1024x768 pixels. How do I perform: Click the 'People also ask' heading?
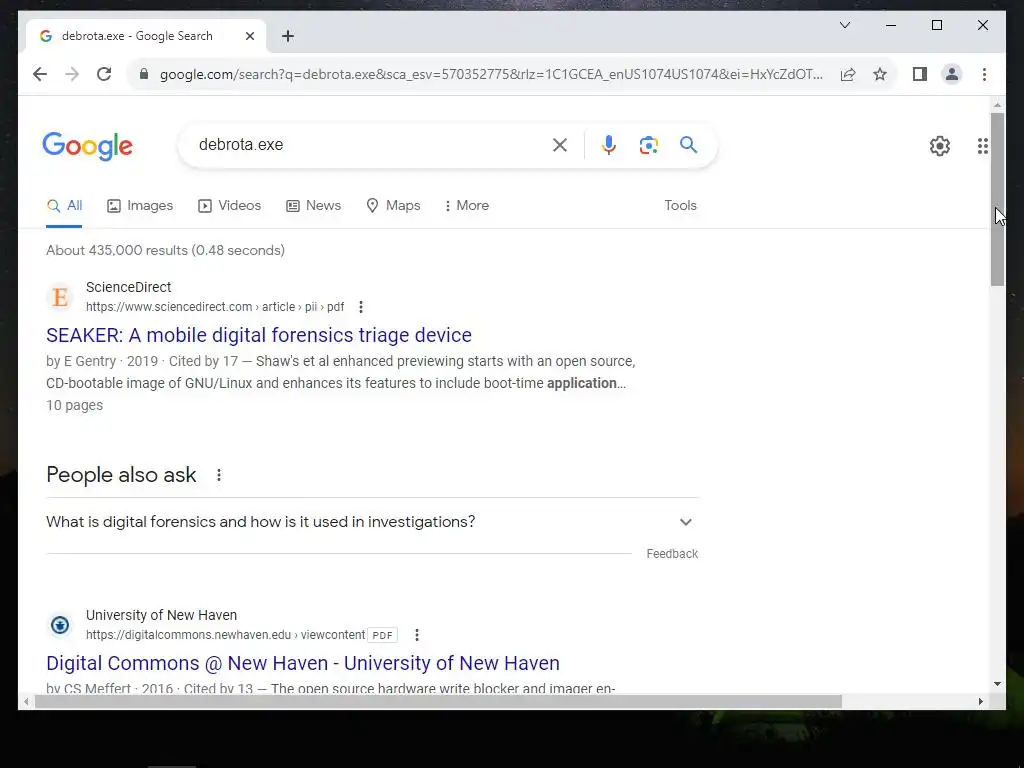click(121, 475)
